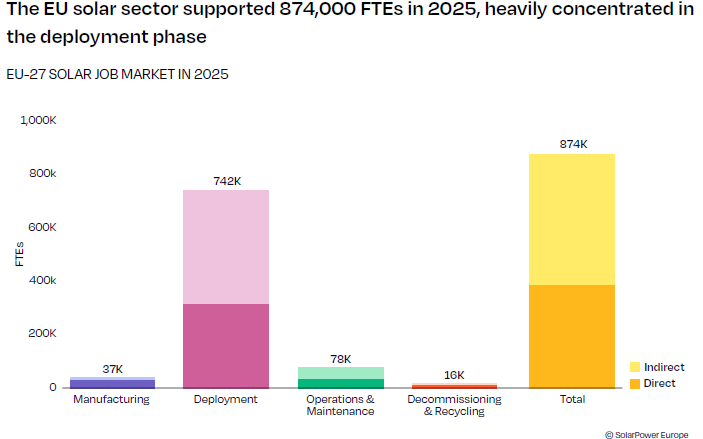Image resolution: width=703 pixels, height=439 pixels.
Task: Click the light green indirect Operations & Maintenance segment
Action: [x=341, y=373]
